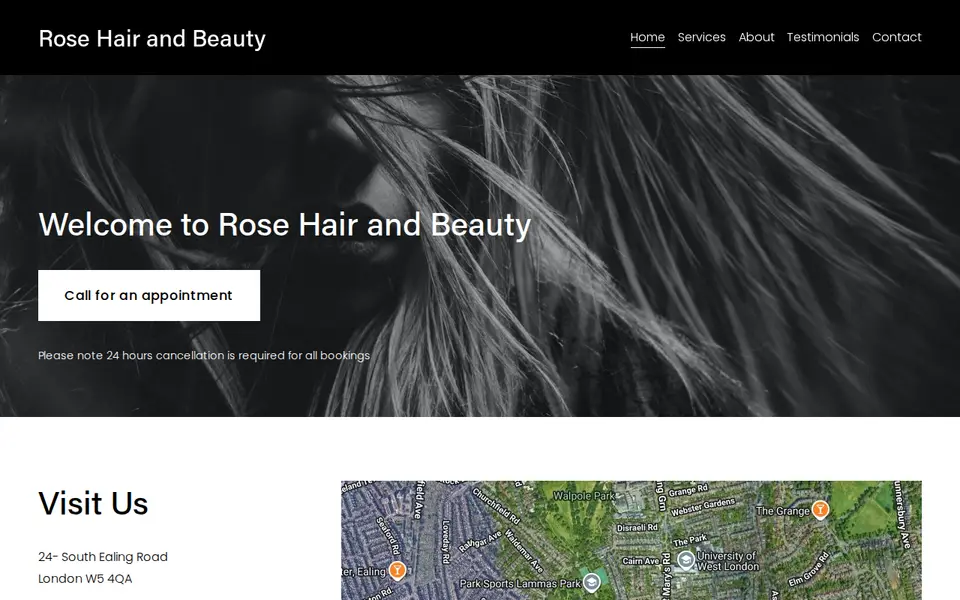Click the Walpole Park label on map
The width and height of the screenshot is (960, 600).
coord(583,496)
